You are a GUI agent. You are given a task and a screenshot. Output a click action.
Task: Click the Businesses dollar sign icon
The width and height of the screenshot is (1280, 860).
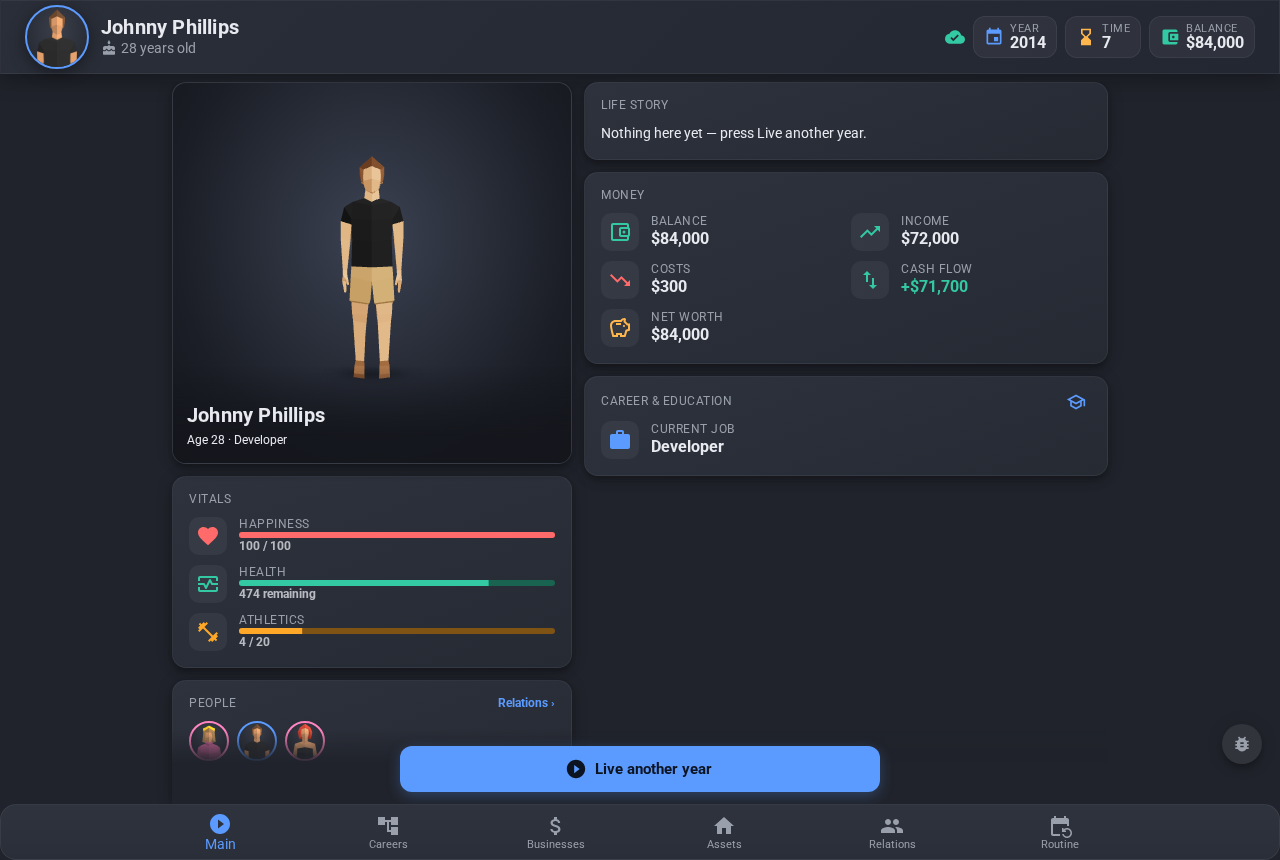(x=556, y=826)
